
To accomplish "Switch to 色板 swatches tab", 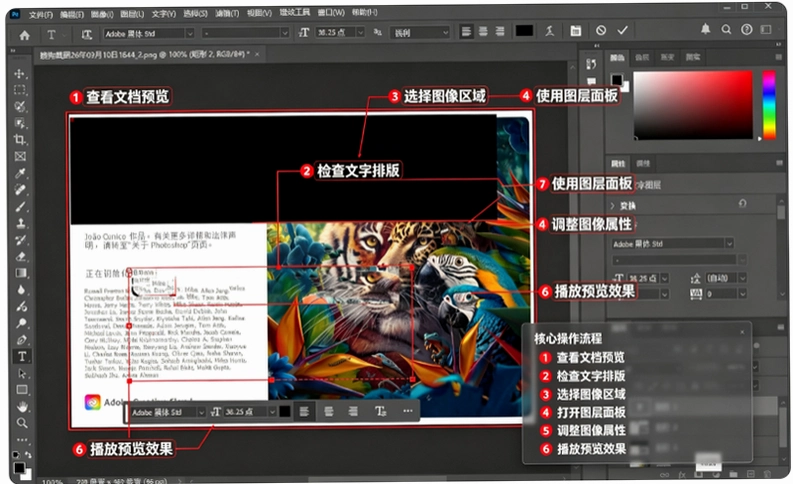I will coord(642,57).
